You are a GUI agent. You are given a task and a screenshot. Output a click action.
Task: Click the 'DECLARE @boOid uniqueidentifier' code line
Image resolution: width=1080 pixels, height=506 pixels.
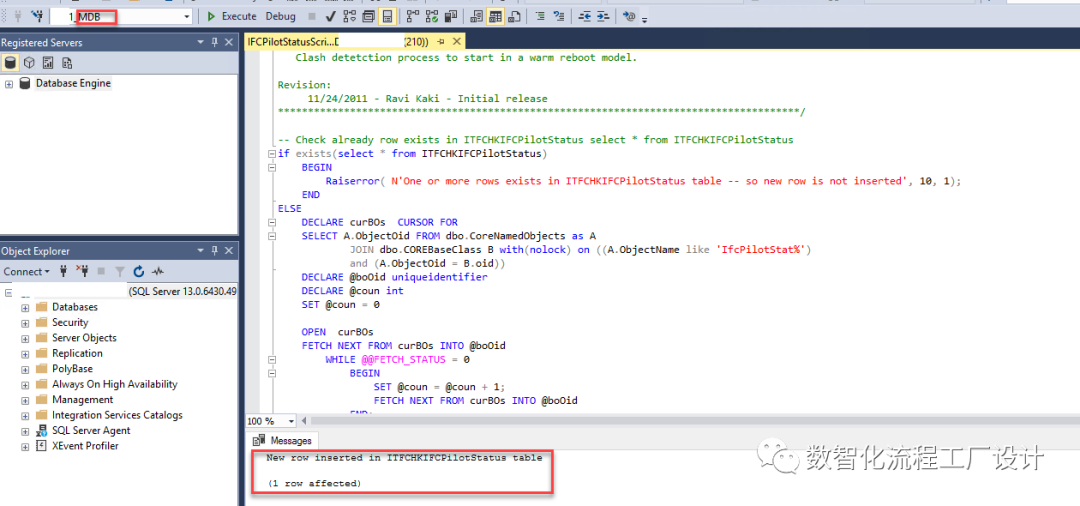point(394,277)
